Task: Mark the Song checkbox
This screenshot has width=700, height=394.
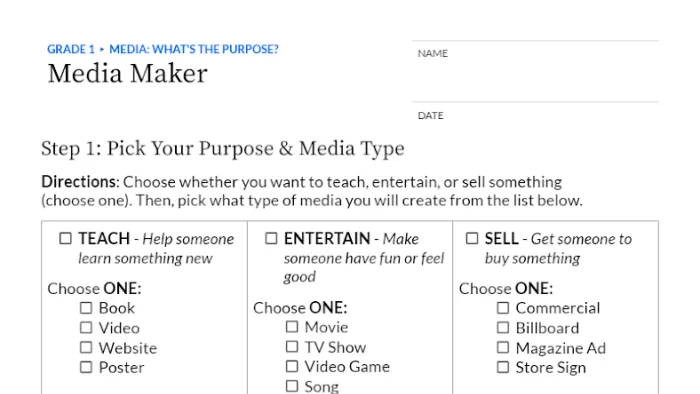Action: point(292,386)
